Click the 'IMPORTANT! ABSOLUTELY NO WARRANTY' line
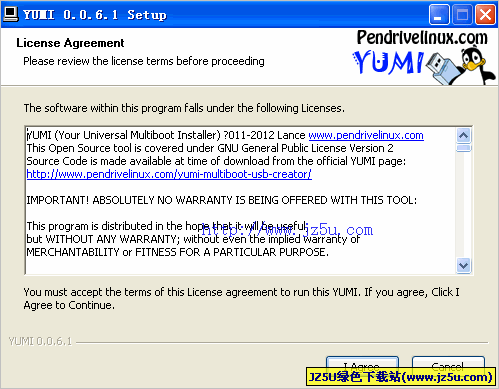This screenshot has height=389, width=499. 222,200
